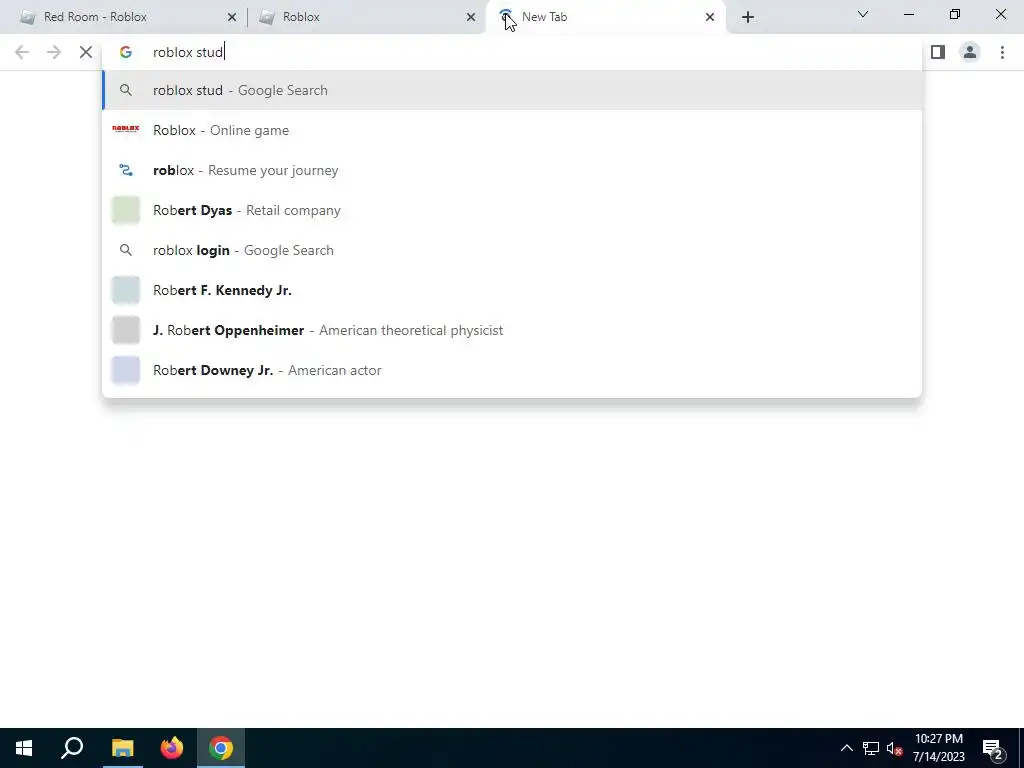
Task: Click the Robert F. Kennedy Jr. thumbnail image
Action: (x=125, y=290)
